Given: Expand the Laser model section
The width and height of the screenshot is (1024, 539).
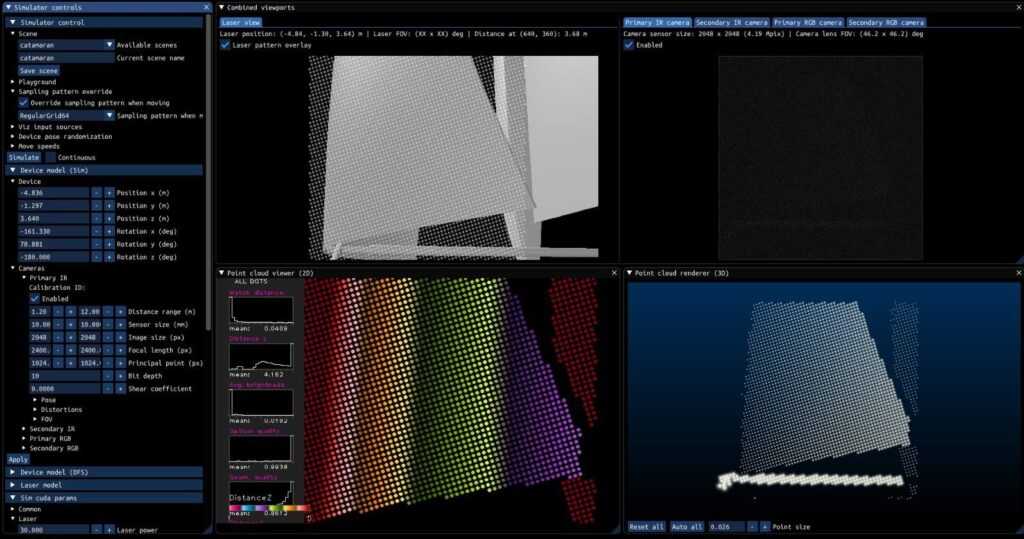Looking at the screenshot, I should click(x=14, y=484).
